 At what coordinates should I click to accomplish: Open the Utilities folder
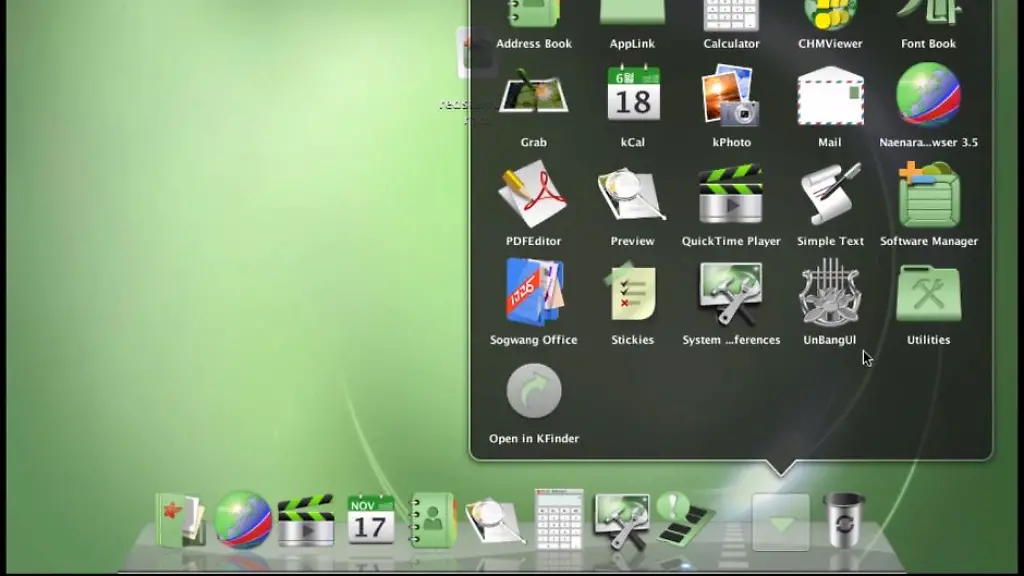928,293
